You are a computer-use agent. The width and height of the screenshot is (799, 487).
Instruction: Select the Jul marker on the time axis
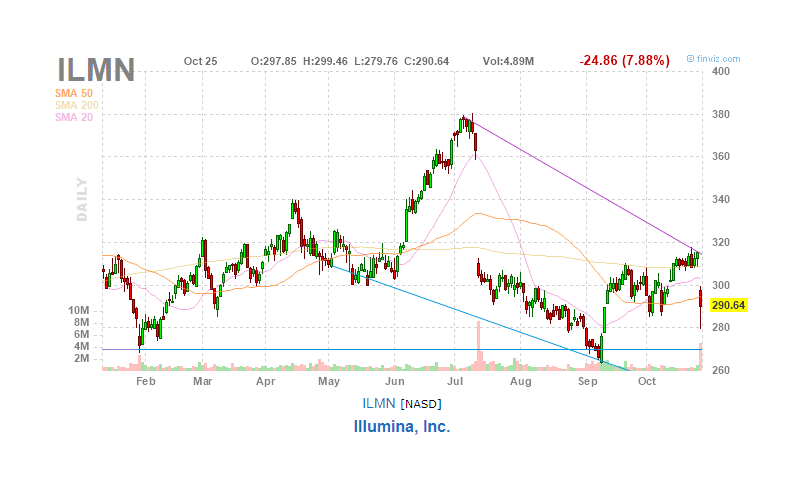(456, 381)
